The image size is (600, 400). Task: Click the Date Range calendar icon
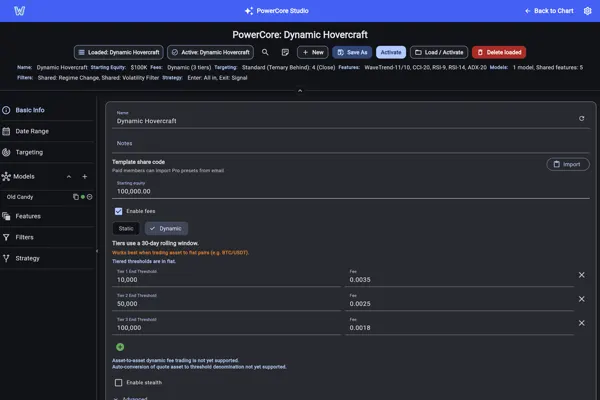click(6, 131)
